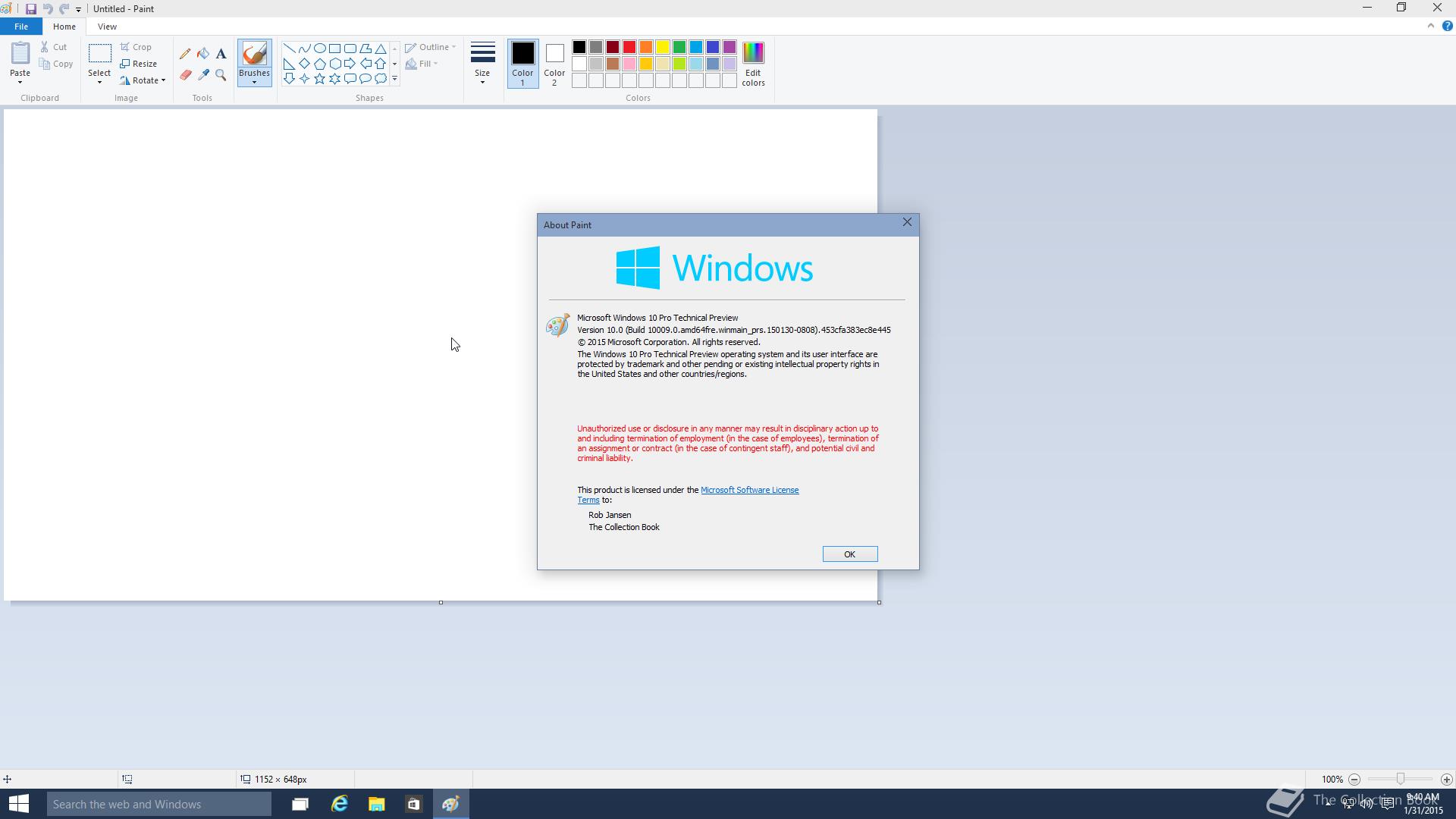Select the Fill with color bucket tool

coord(203,54)
